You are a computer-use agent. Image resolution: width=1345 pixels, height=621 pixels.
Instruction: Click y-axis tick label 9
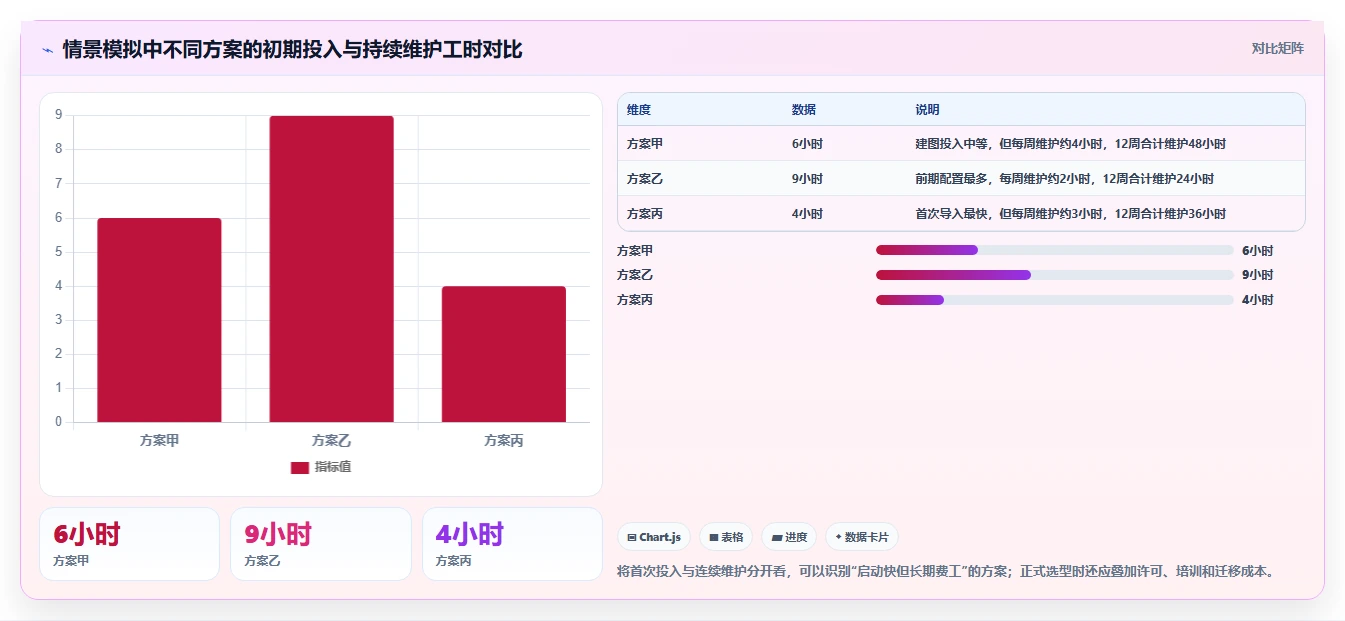59,115
